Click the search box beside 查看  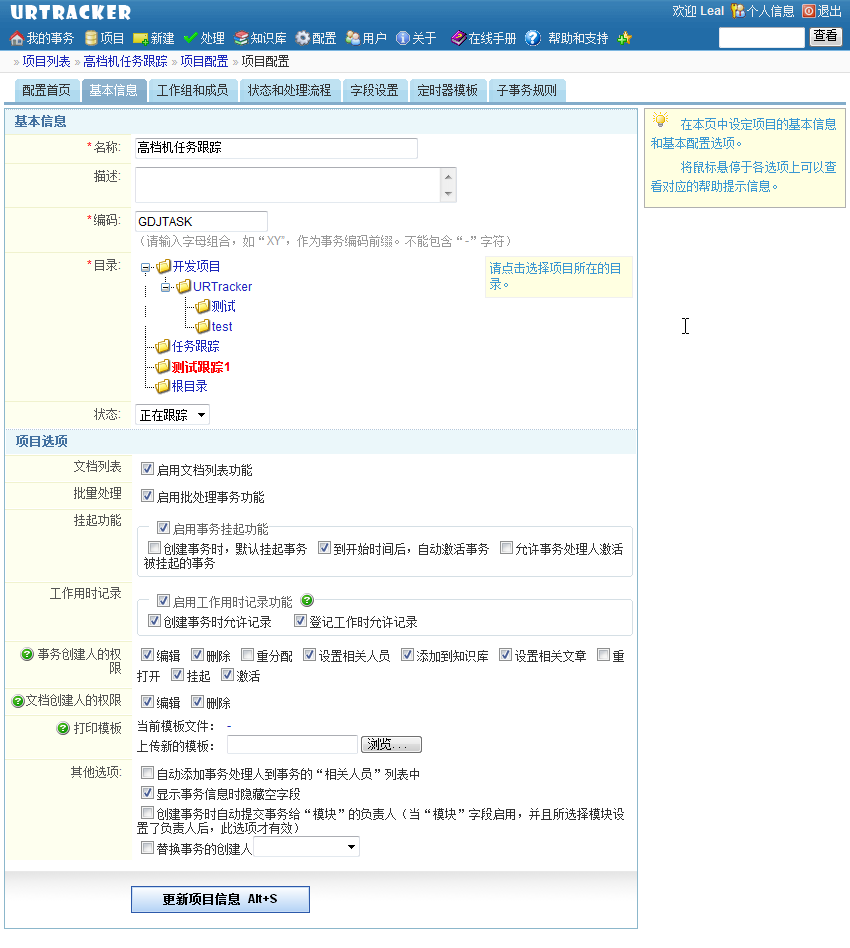click(x=762, y=37)
